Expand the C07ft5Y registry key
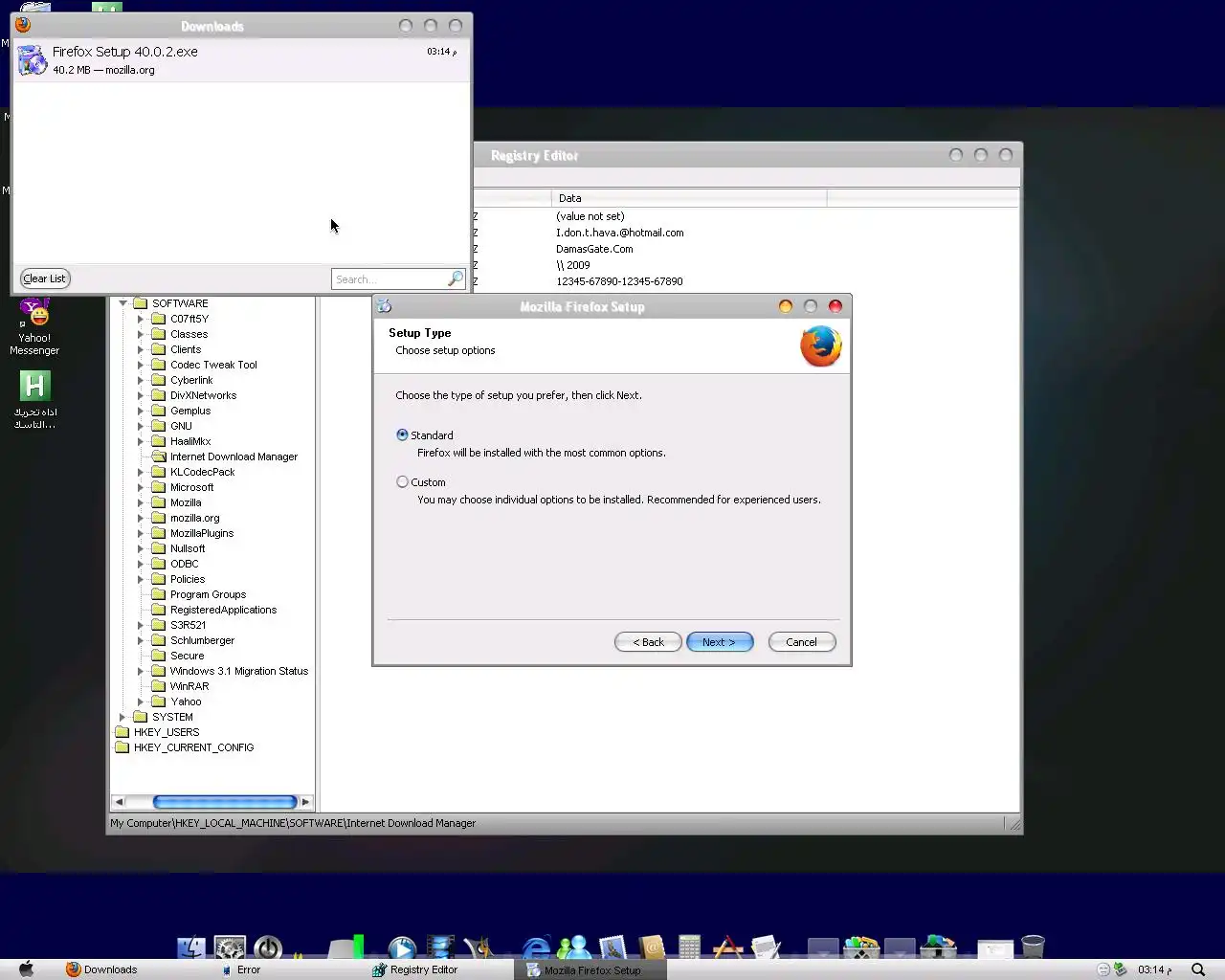1225x980 pixels. click(x=141, y=319)
